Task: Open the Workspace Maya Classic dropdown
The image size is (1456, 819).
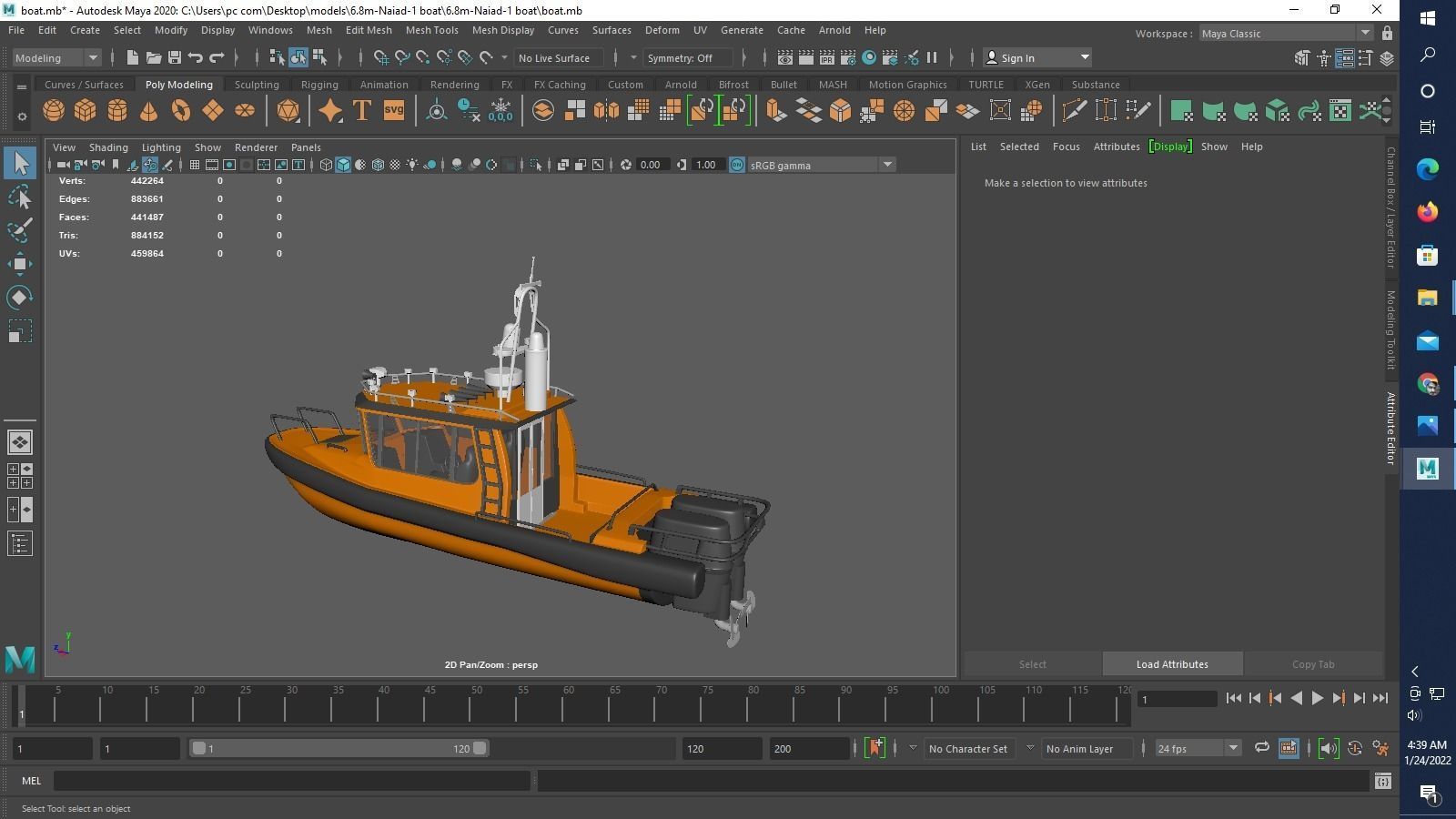Action: (x=1286, y=34)
